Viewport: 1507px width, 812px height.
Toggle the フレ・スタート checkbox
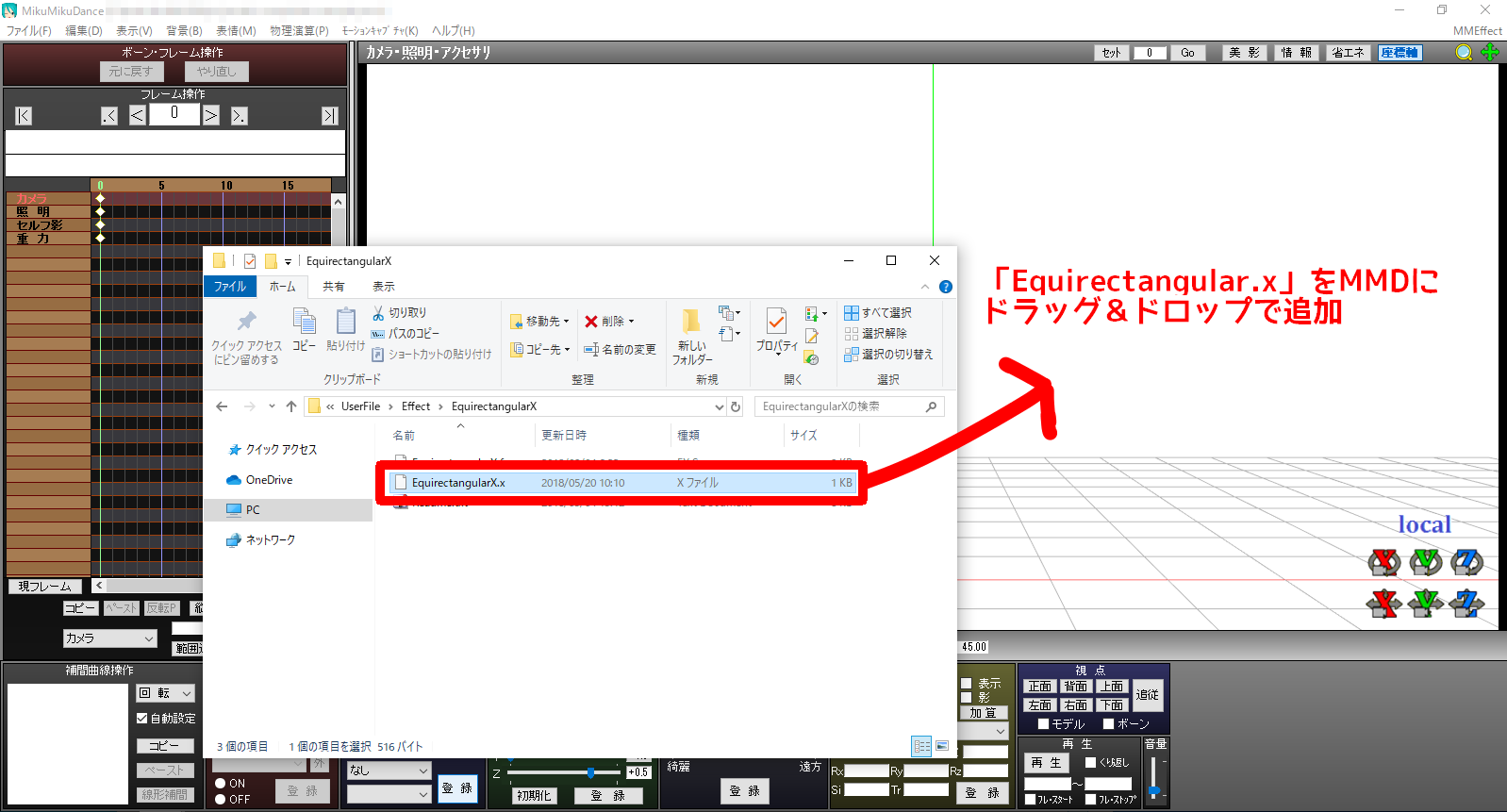(x=1031, y=800)
